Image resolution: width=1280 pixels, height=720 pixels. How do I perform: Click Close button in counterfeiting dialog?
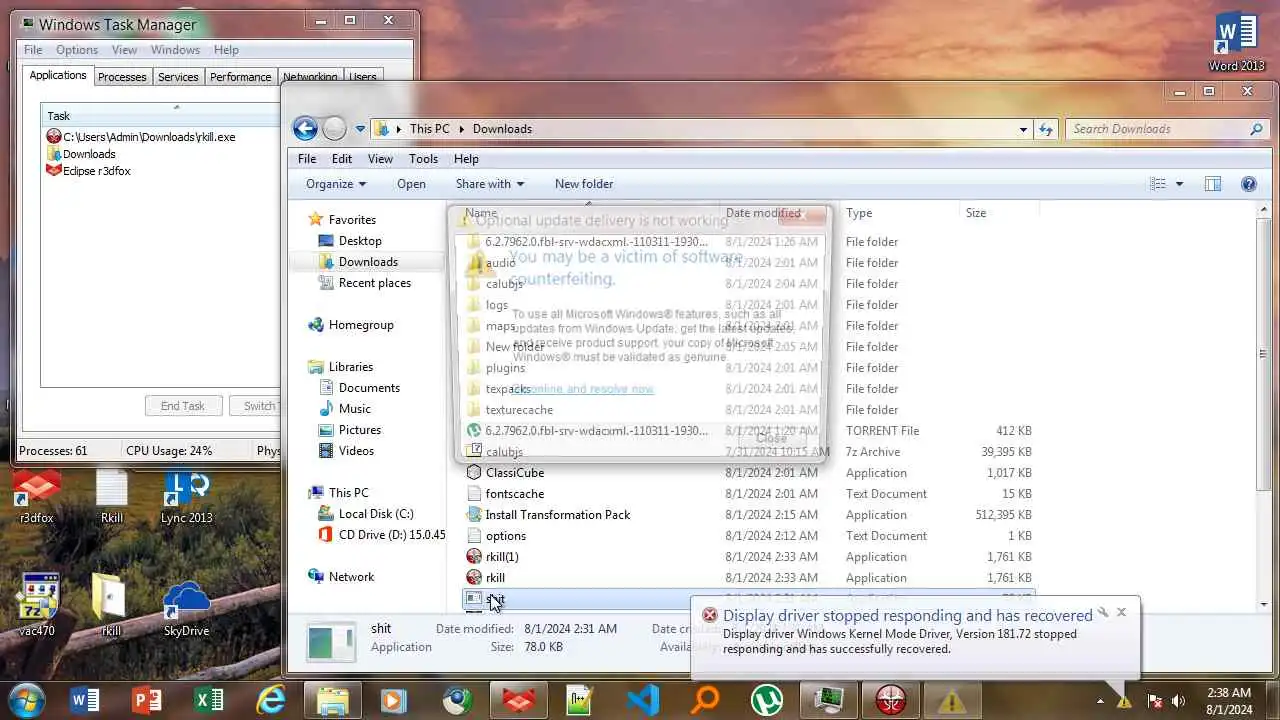point(771,438)
